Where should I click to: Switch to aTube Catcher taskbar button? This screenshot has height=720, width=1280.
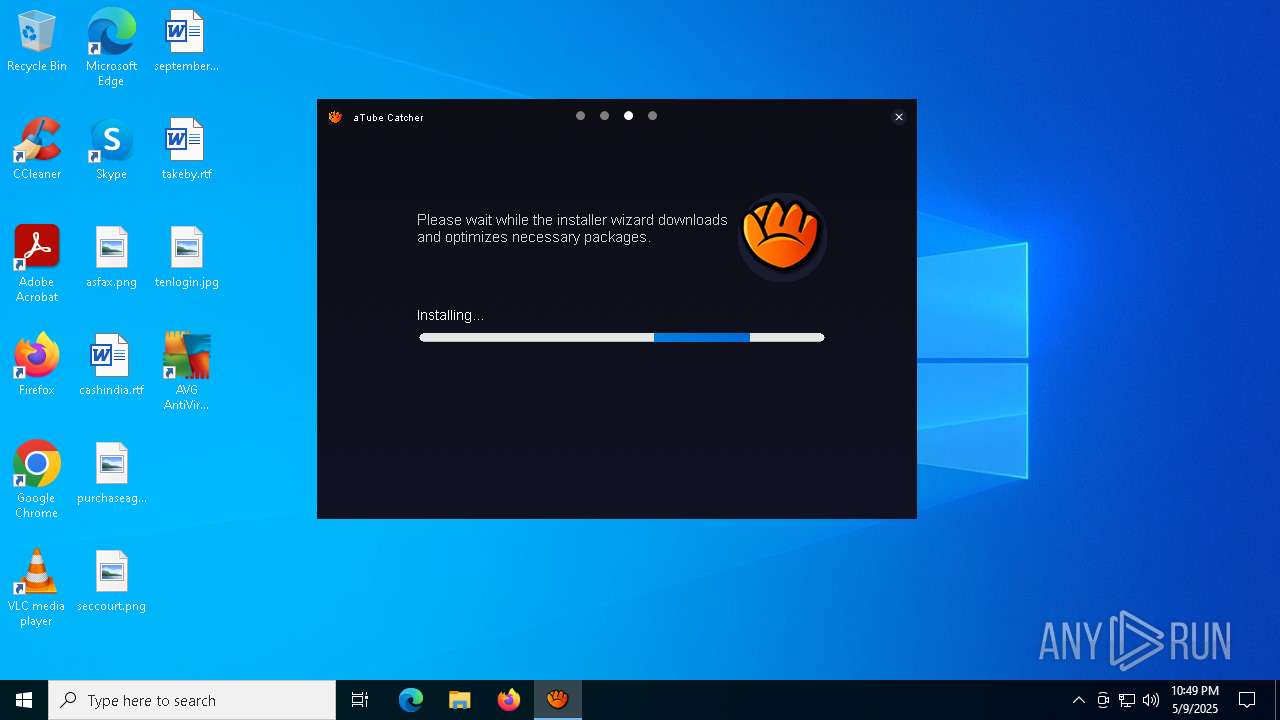click(558, 700)
